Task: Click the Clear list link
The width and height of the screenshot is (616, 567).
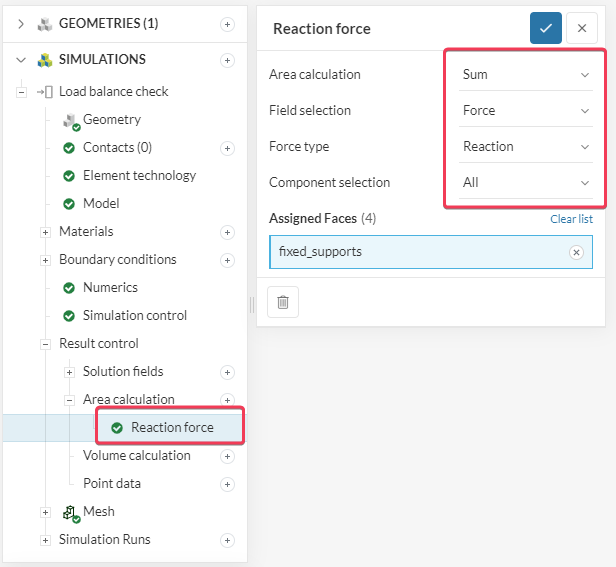Action: tap(571, 219)
